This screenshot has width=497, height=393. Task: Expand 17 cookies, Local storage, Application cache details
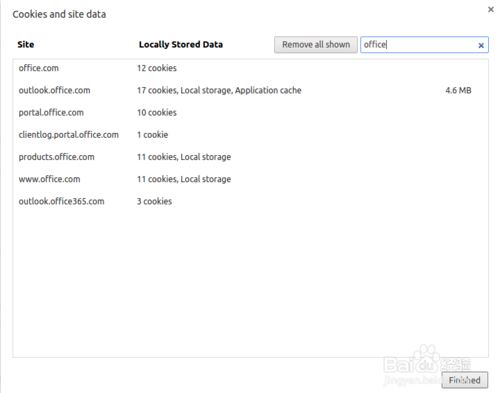pos(219,90)
